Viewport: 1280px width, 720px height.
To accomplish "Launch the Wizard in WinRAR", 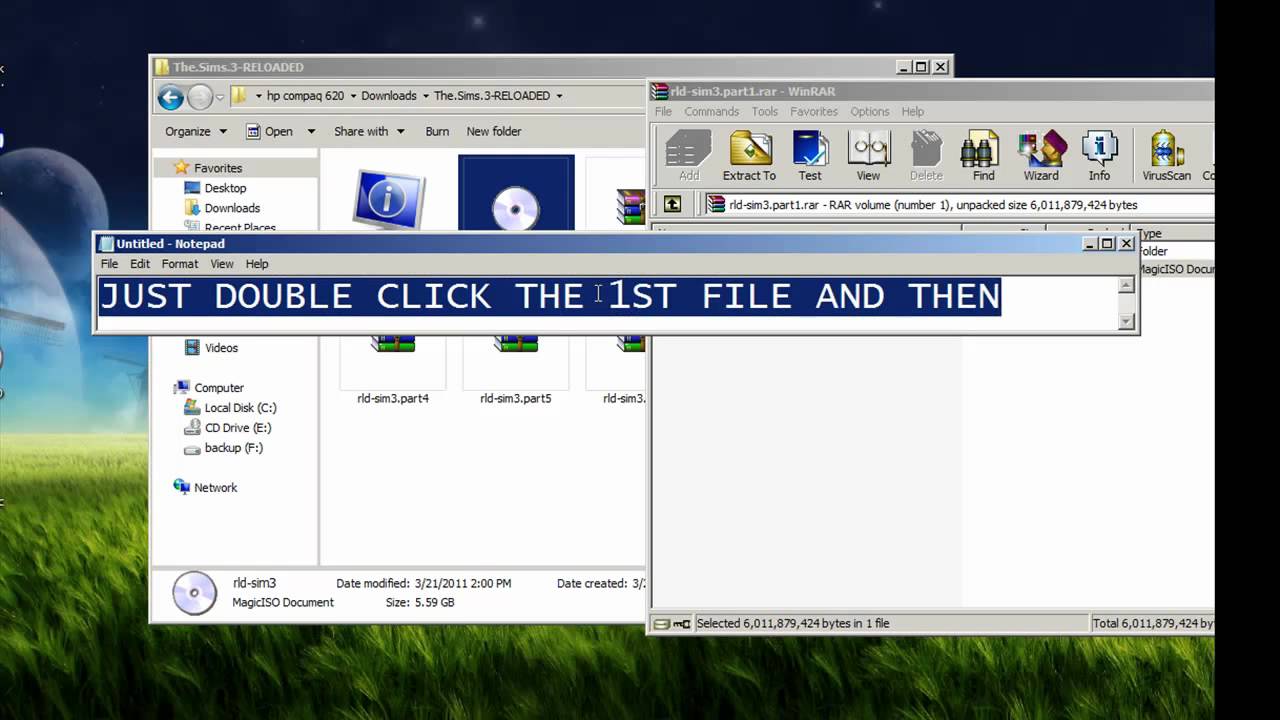I will pos(1041,156).
